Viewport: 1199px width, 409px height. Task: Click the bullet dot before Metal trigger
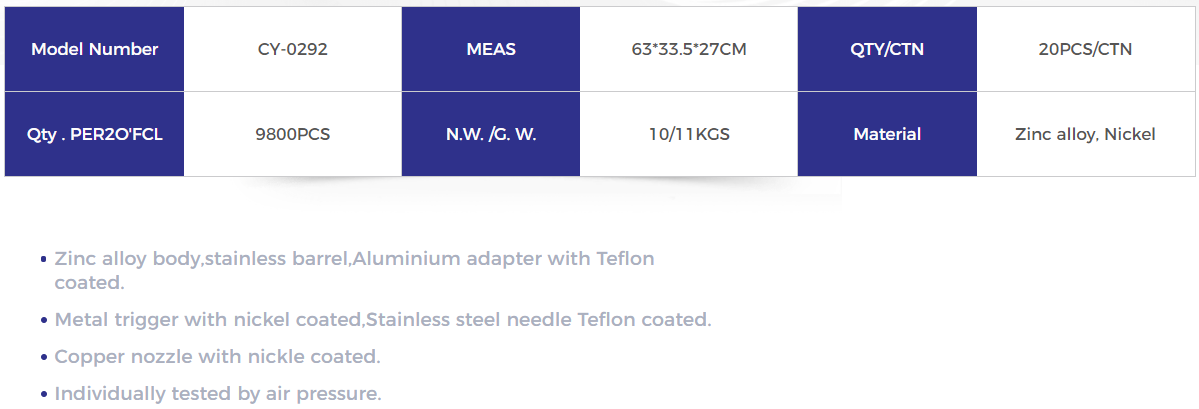coord(44,320)
